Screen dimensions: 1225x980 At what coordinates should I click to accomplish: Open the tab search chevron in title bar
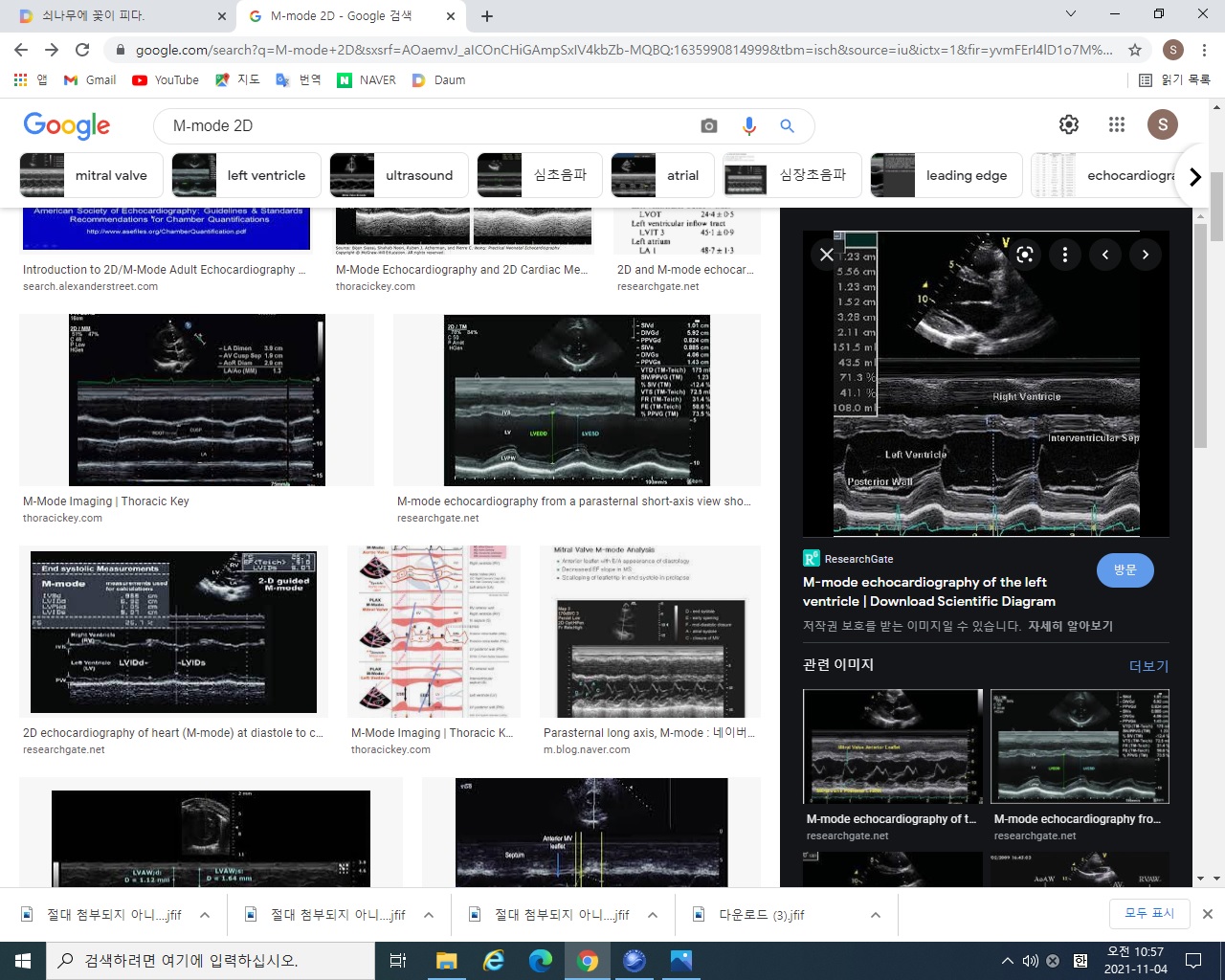pyautogui.click(x=1071, y=14)
